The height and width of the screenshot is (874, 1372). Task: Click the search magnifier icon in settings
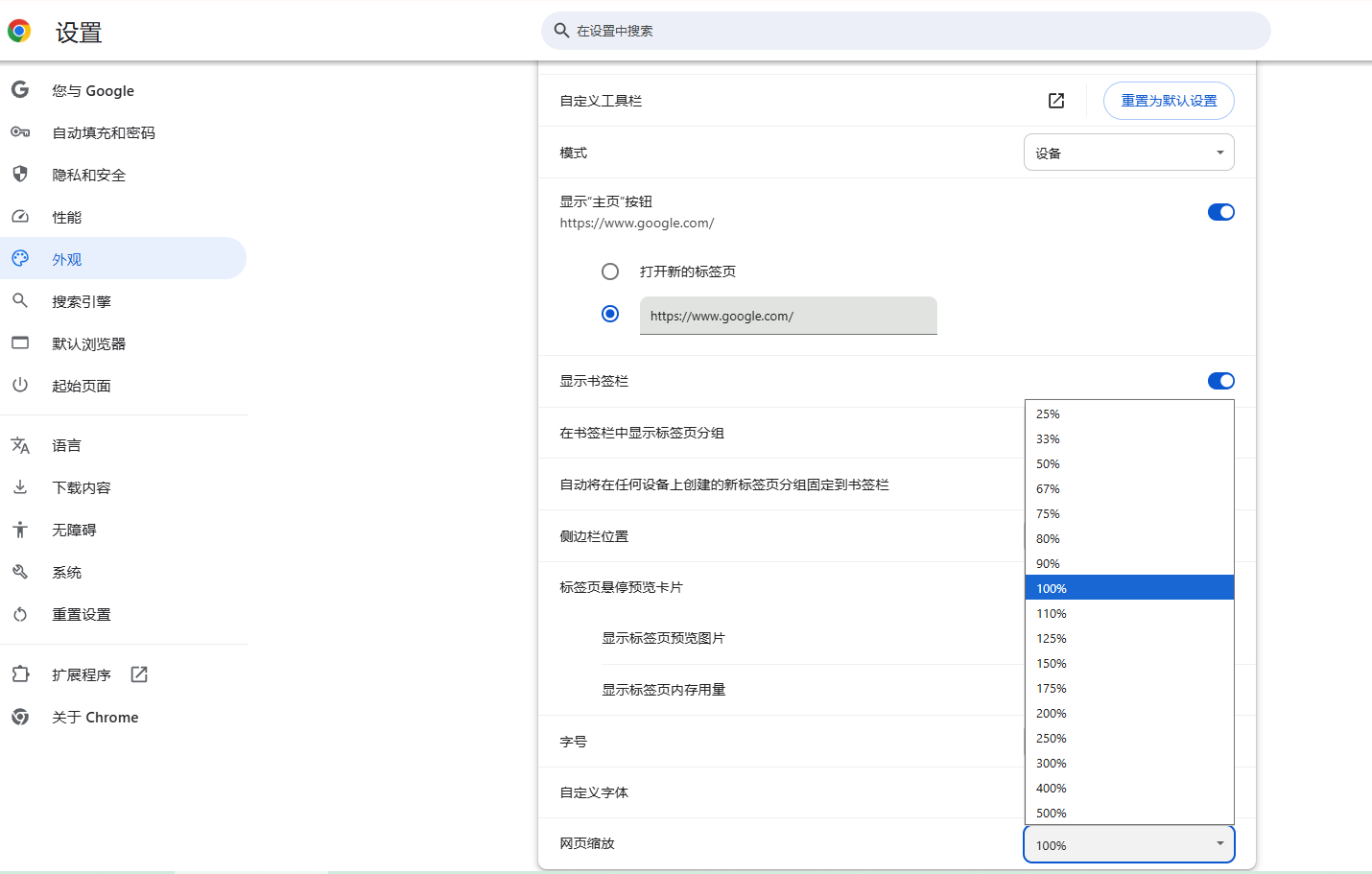[562, 31]
